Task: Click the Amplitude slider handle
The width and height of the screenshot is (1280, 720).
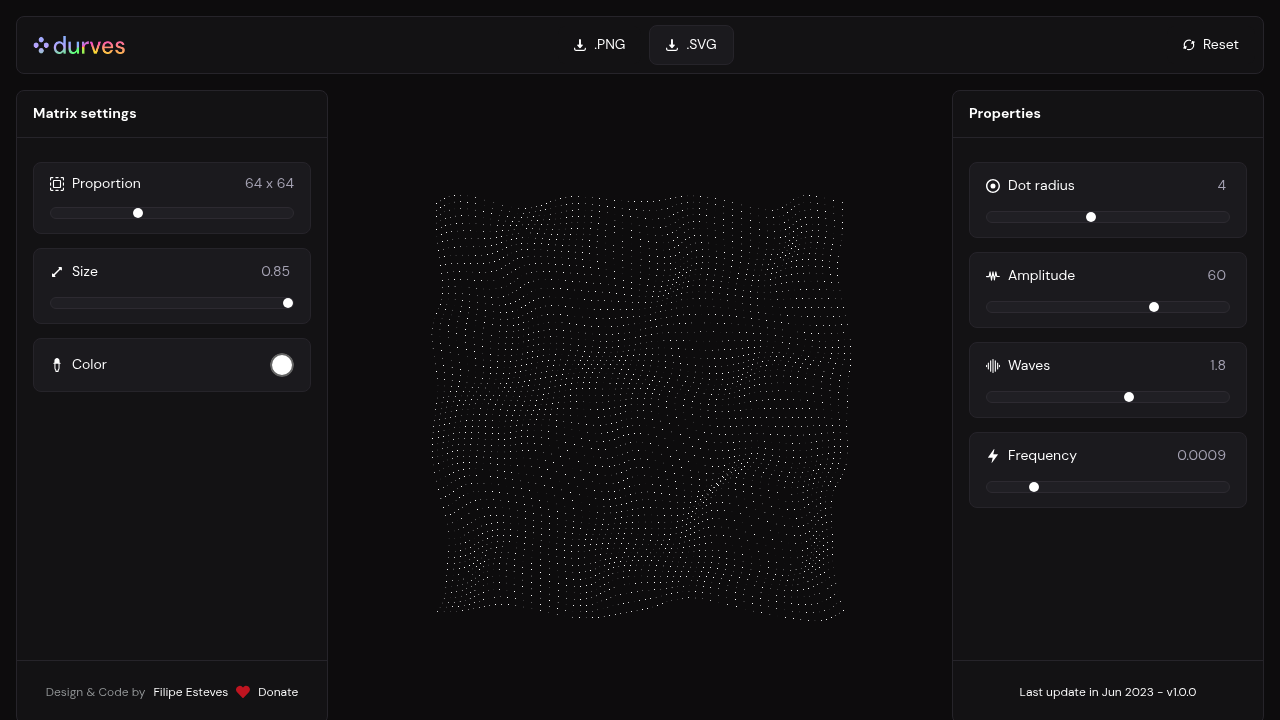Action: 1154,307
